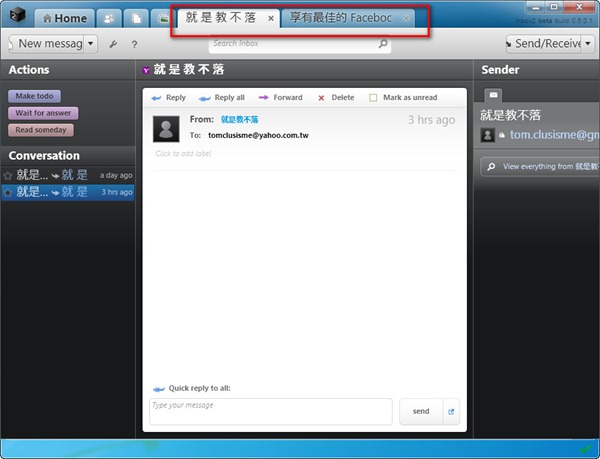The image size is (600, 459).
Task: Click the Yahoo account icon beside the subject
Action: 146,70
